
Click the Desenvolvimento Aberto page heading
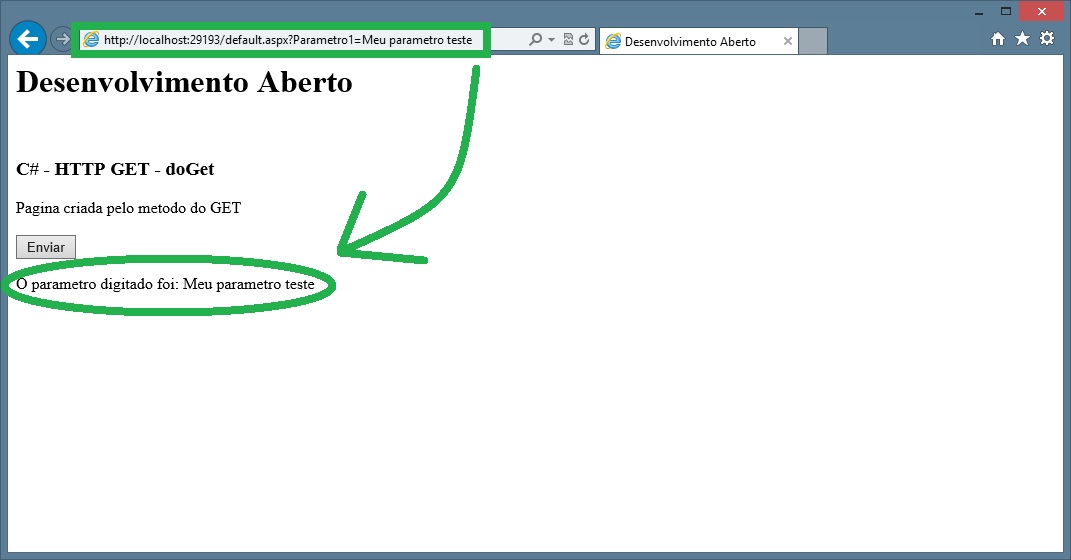coord(185,82)
